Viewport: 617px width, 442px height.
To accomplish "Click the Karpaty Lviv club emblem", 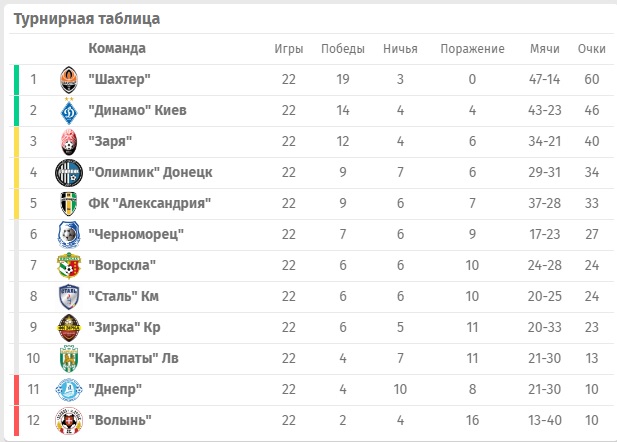I will [68, 359].
